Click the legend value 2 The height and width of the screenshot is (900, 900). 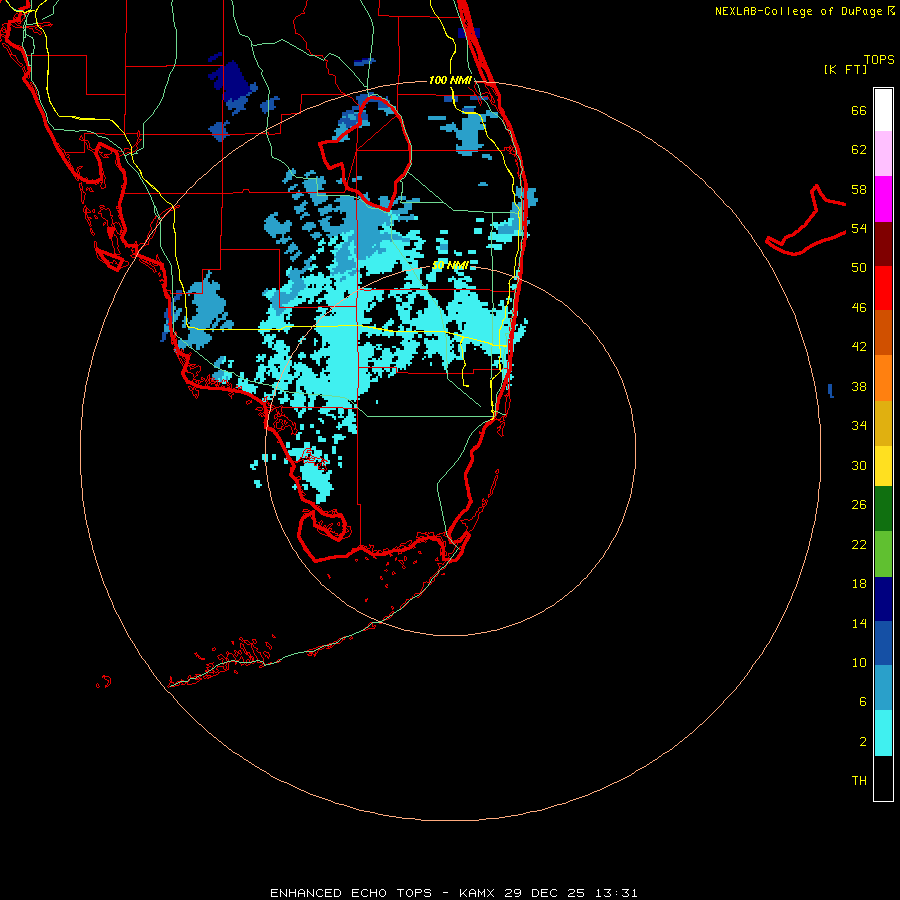(x=863, y=741)
